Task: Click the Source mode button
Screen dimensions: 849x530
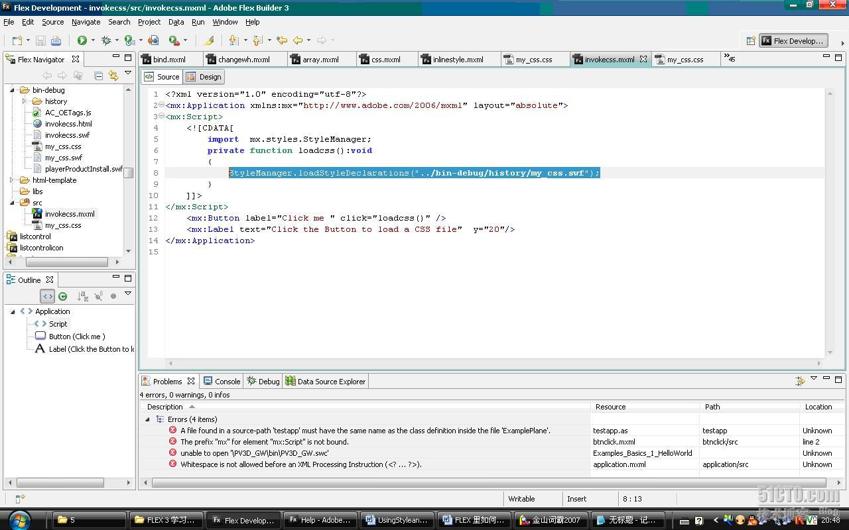Action: (162, 77)
